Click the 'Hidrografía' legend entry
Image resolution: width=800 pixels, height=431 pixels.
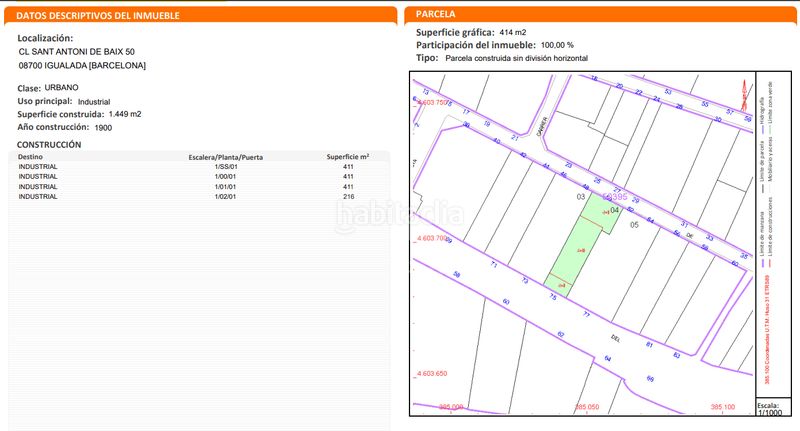click(763, 116)
